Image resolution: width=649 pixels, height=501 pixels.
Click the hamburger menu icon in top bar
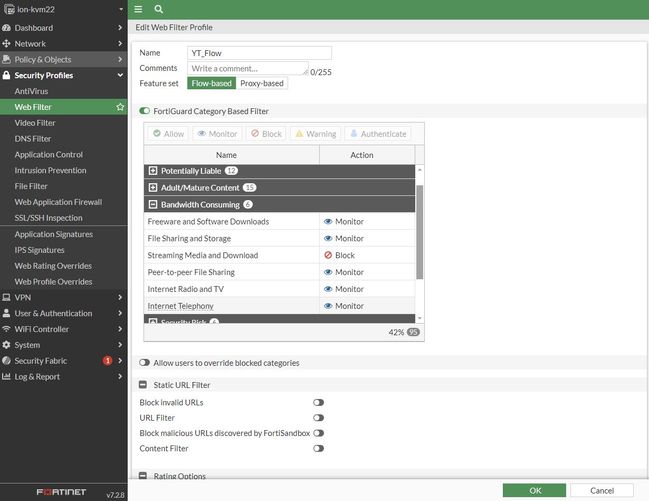coord(138,9)
